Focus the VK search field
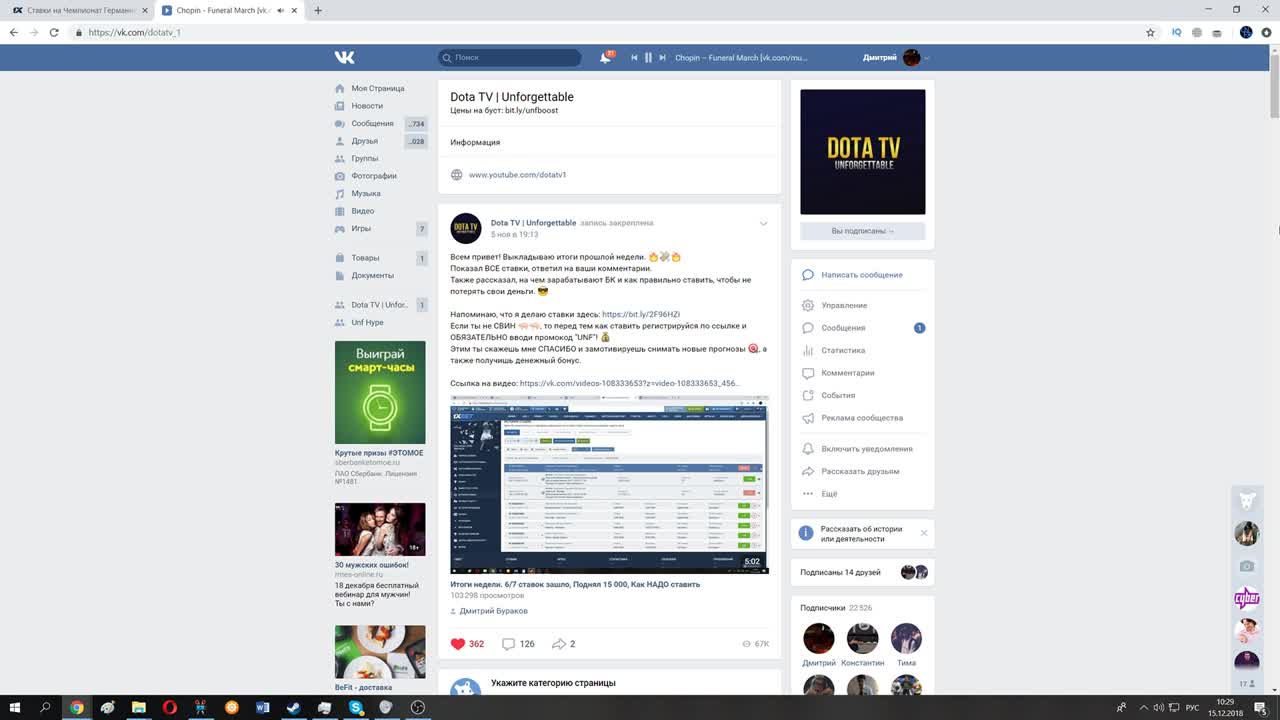 coord(510,58)
